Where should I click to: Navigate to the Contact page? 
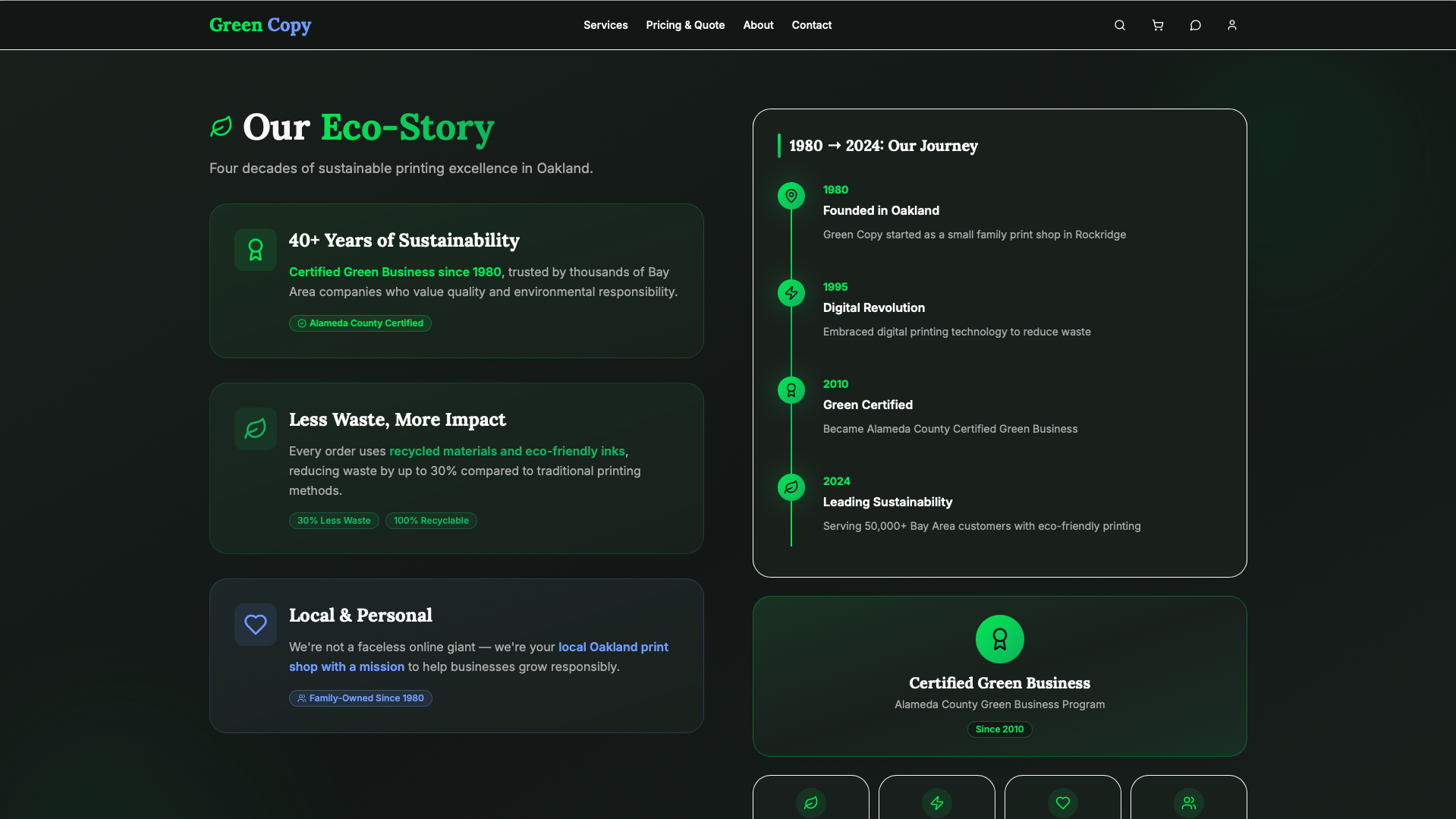click(x=811, y=25)
